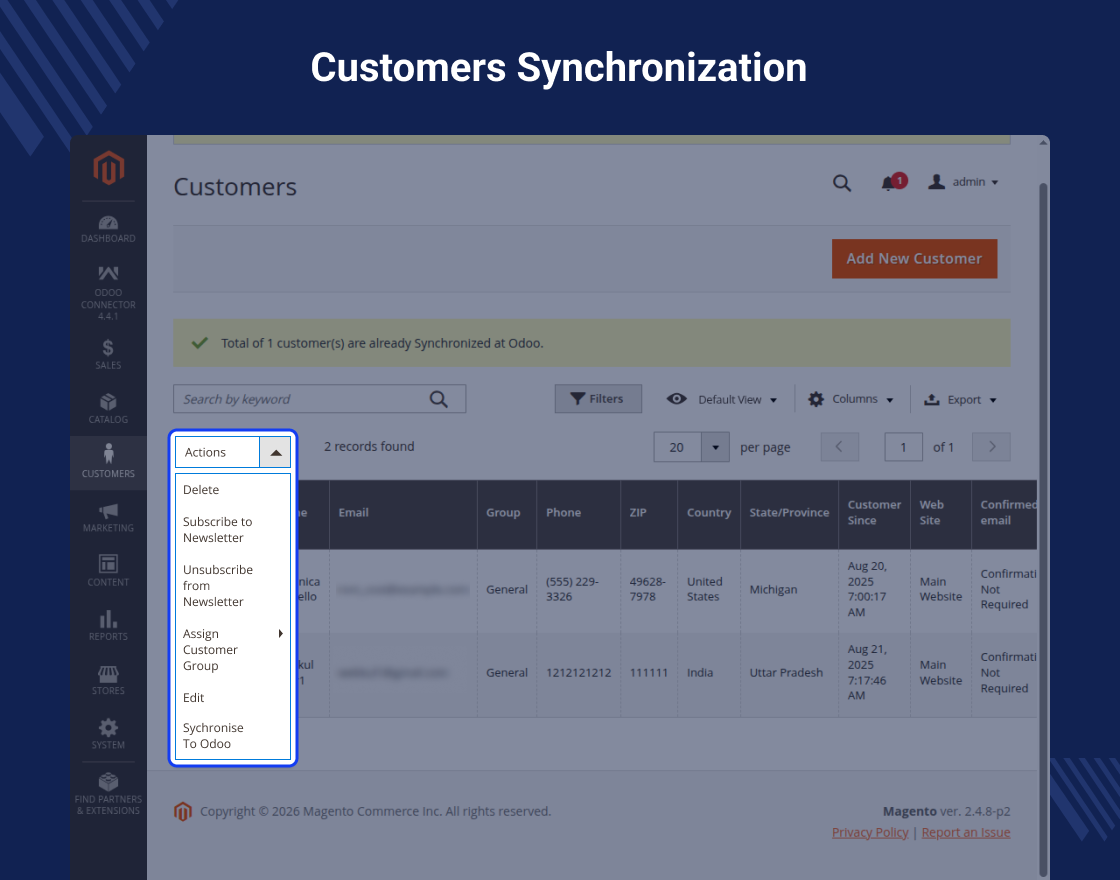Open the Content sidebar section
This screenshot has width=1120, height=880.
pyautogui.click(x=109, y=571)
